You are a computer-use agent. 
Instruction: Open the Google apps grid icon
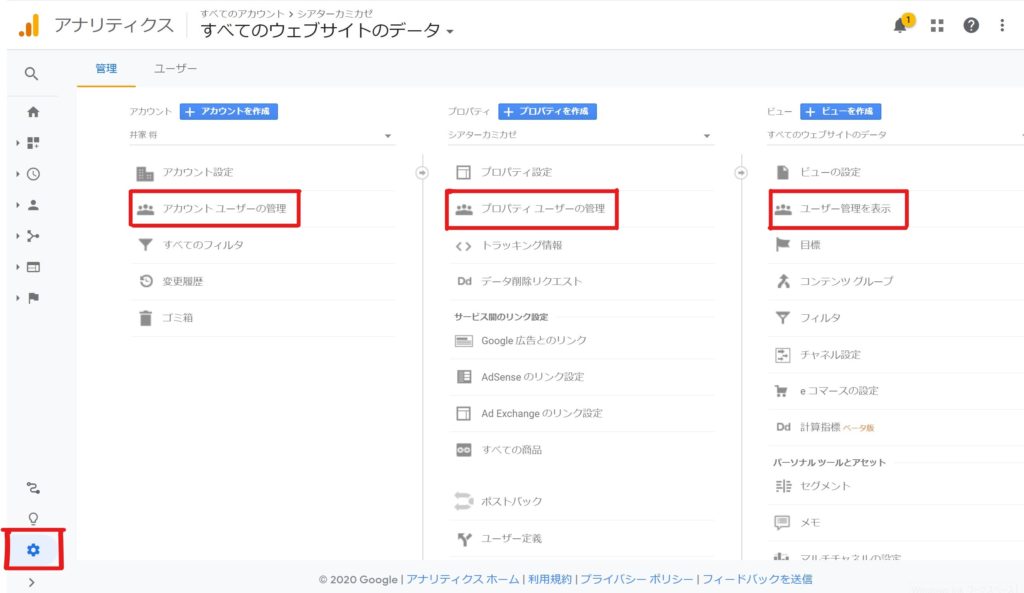pyautogui.click(x=937, y=26)
